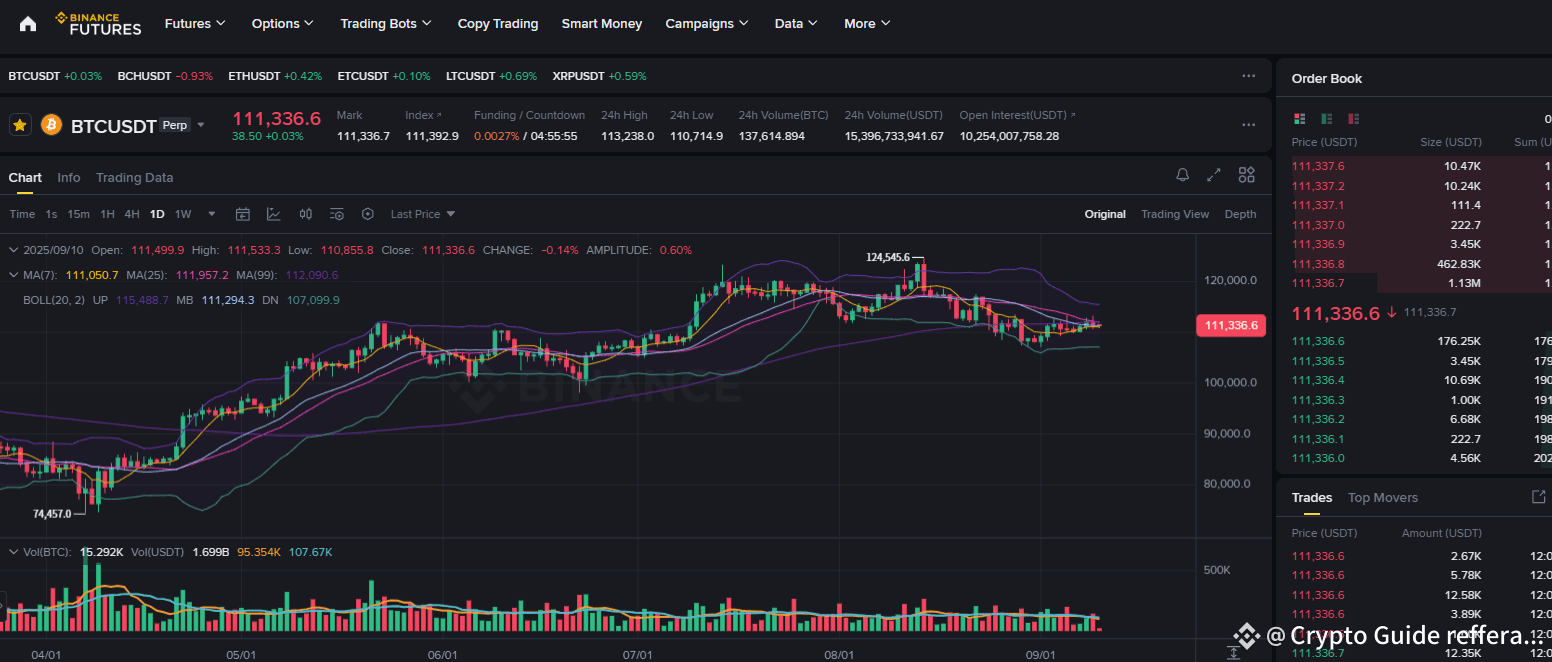
Task: Expand the More menu
Action: (867, 23)
